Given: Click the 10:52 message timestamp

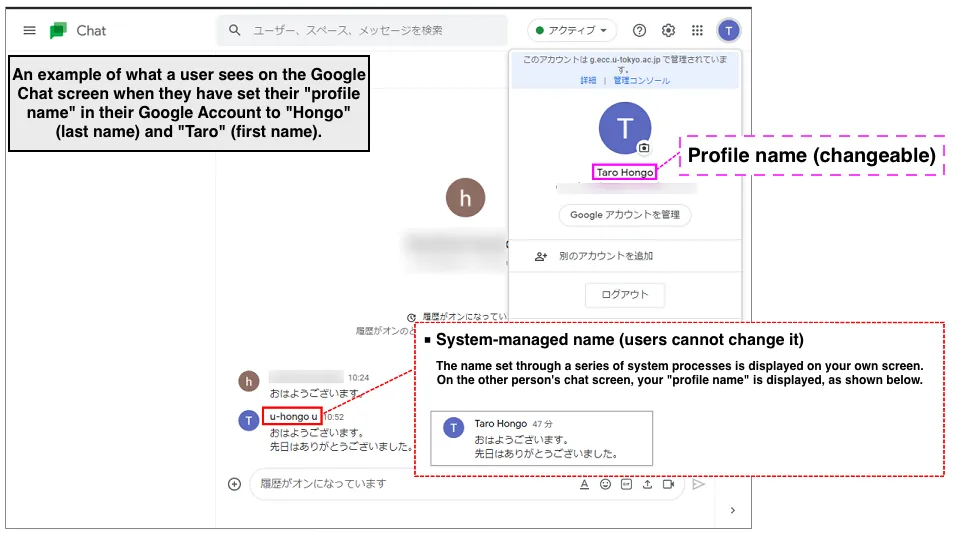Looking at the screenshot, I should pyautogui.click(x=334, y=417).
